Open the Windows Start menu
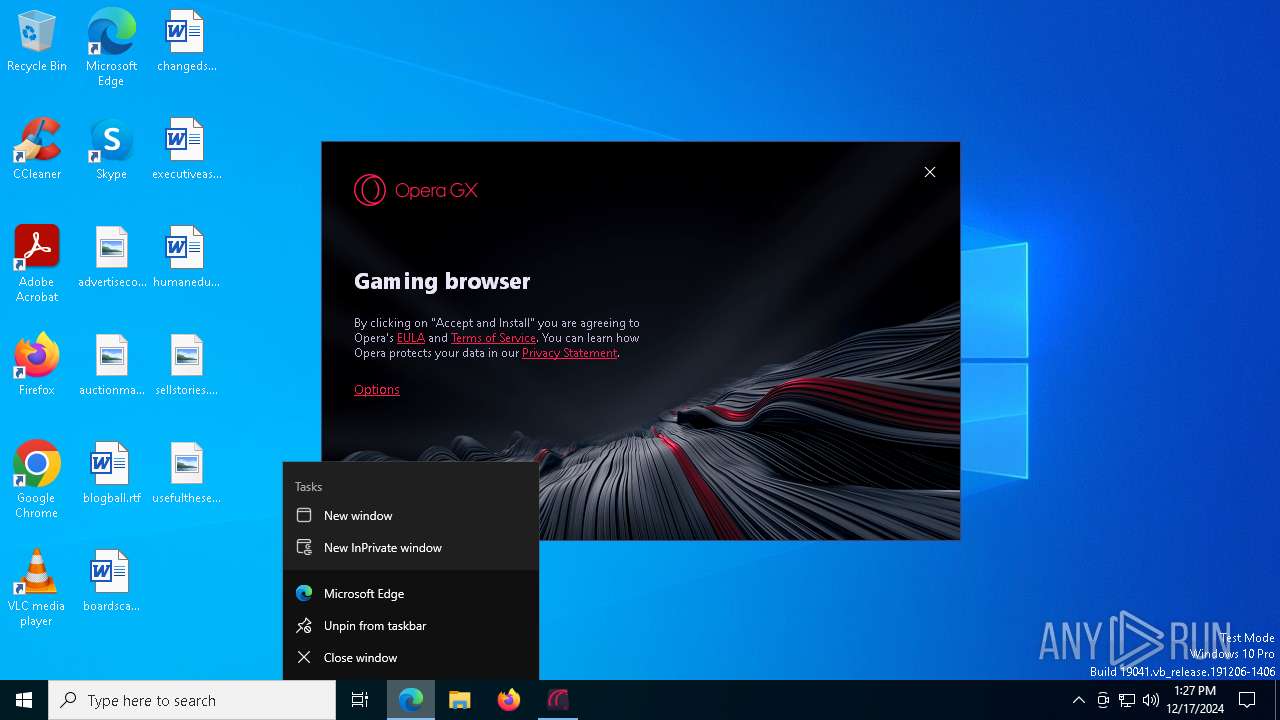This screenshot has height=720, width=1280. click(x=24, y=700)
